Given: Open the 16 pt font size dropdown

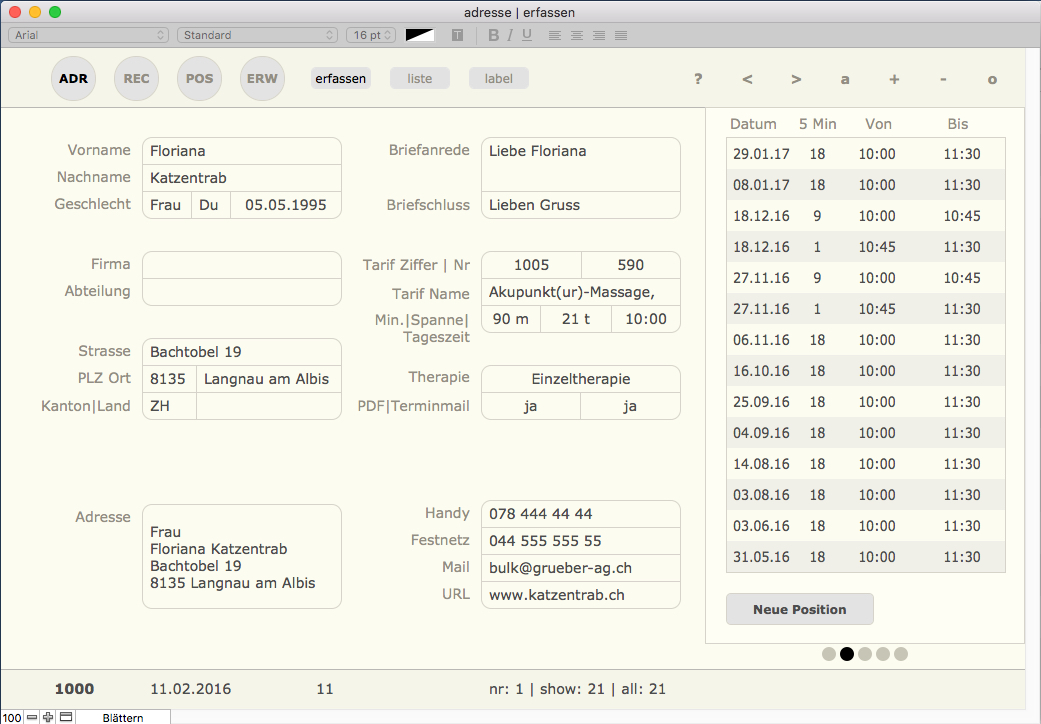Looking at the screenshot, I should click(371, 35).
